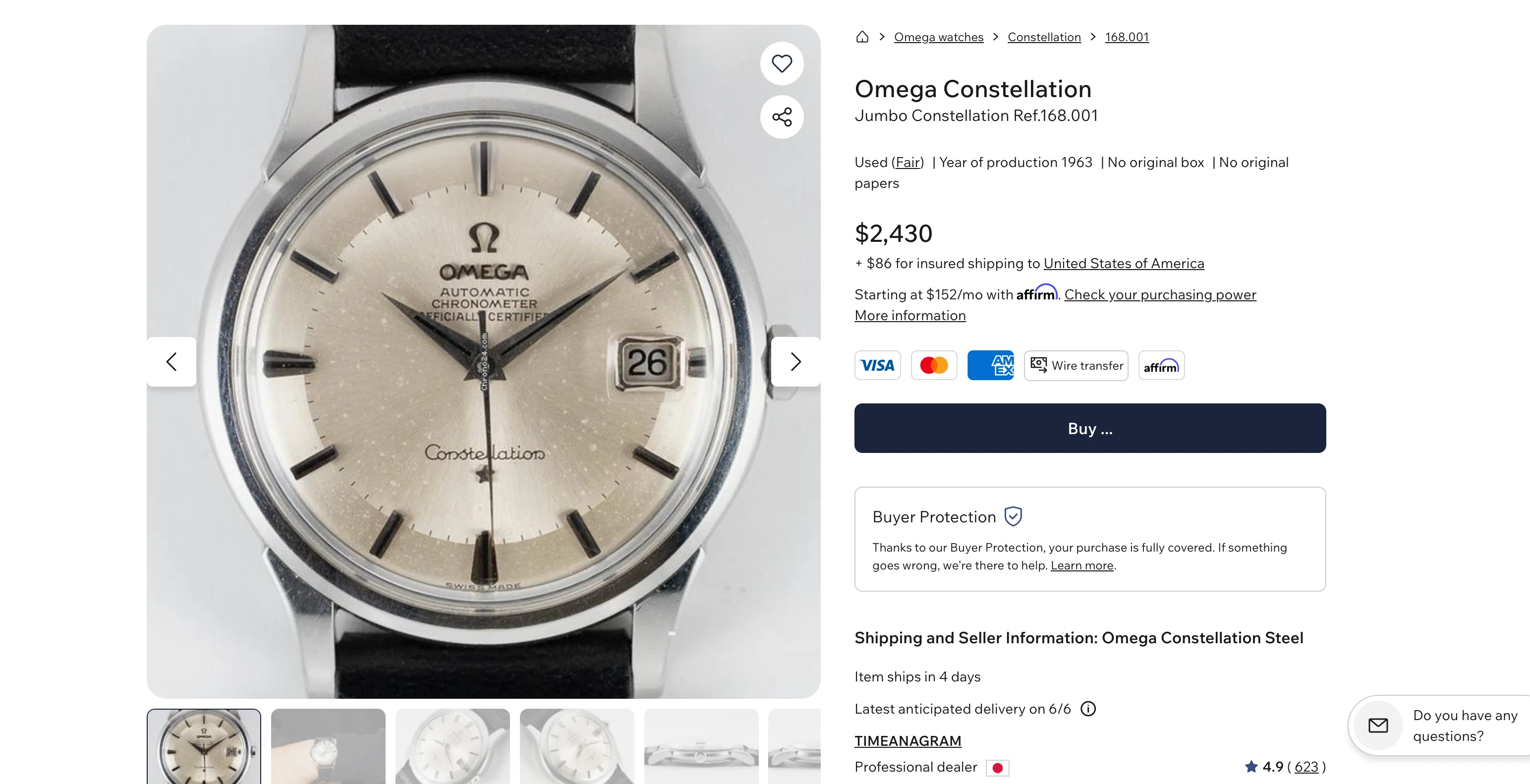
Task: Show previous watch photo
Action: click(171, 362)
